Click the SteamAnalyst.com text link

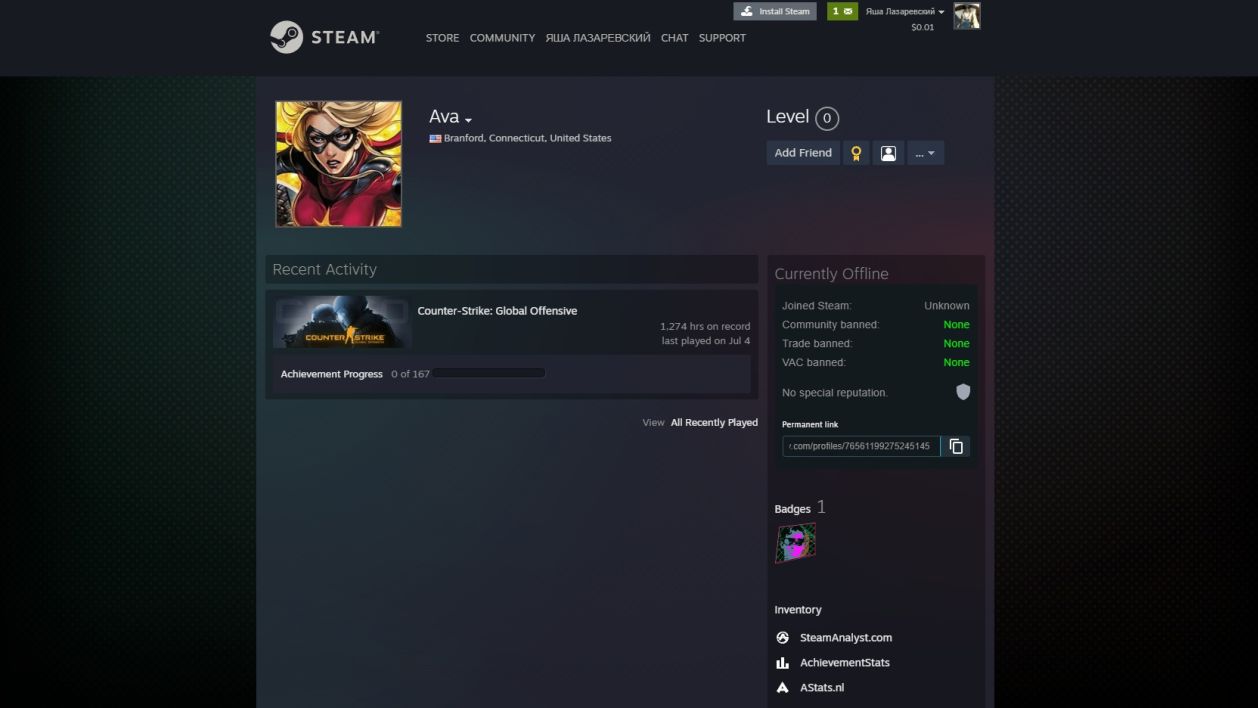pos(846,638)
